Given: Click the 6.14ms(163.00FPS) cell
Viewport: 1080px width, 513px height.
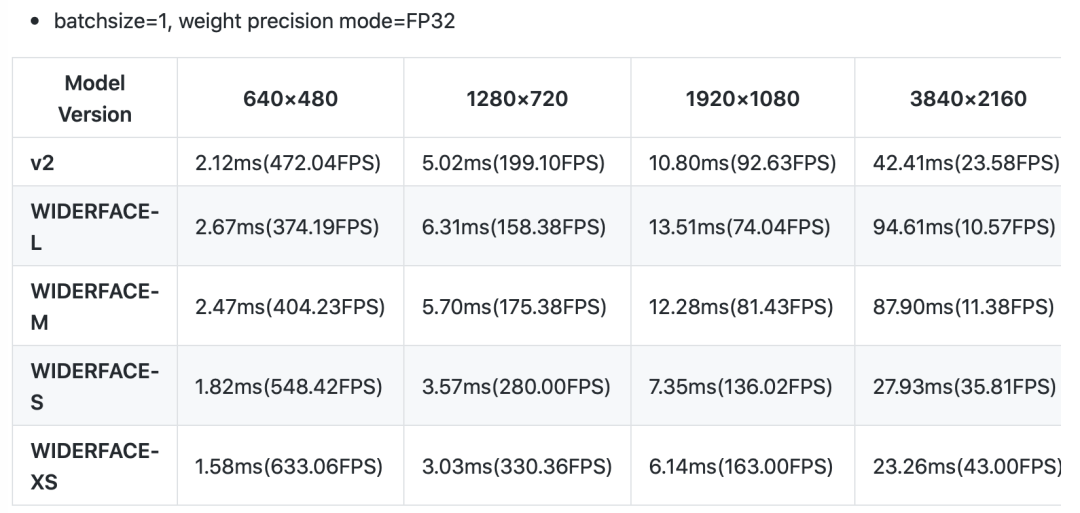Looking at the screenshot, I should tap(743, 465).
